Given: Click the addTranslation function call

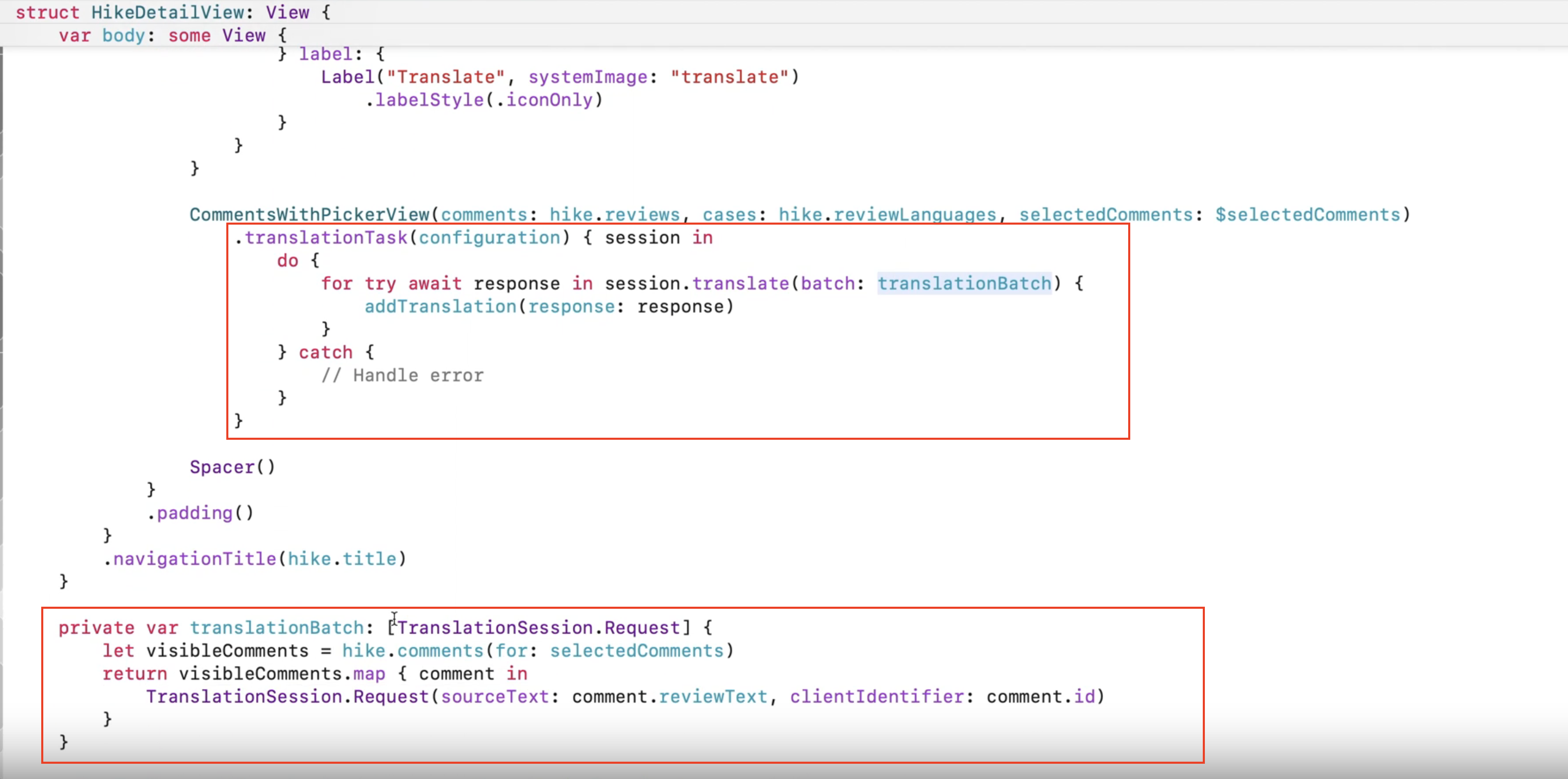Looking at the screenshot, I should point(440,306).
